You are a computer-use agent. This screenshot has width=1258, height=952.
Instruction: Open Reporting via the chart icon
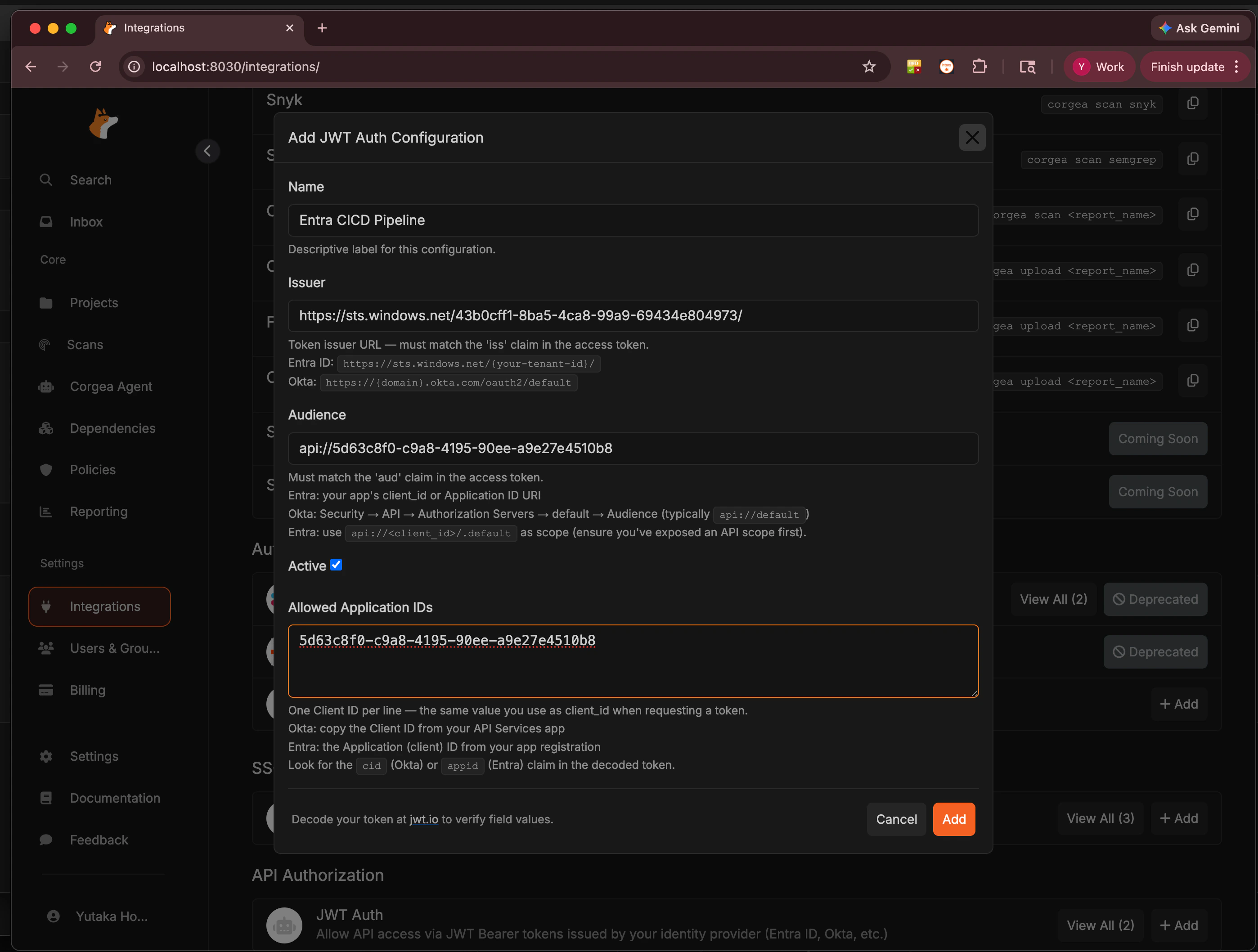click(x=46, y=511)
